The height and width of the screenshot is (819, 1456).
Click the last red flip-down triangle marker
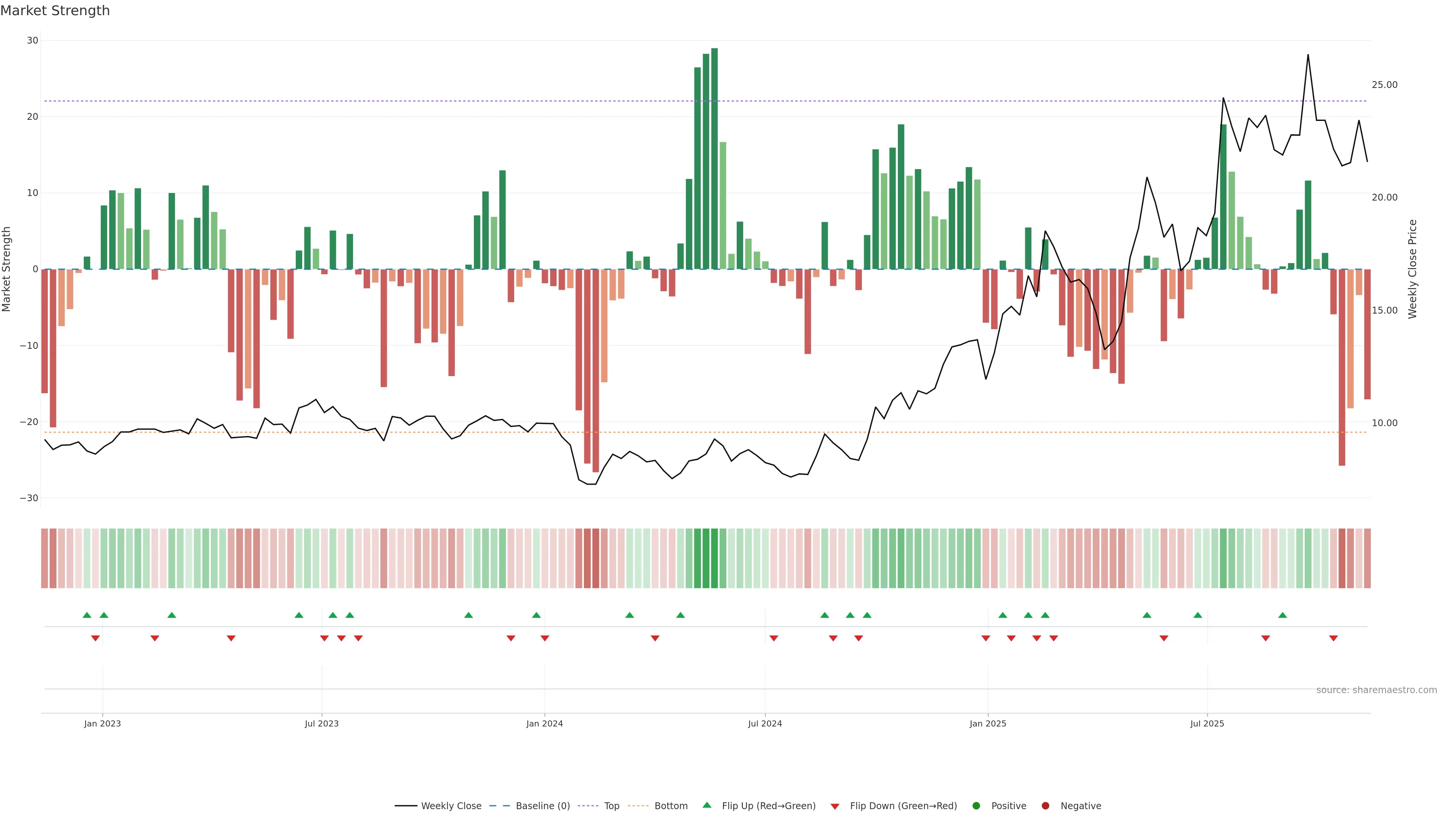coord(1334,638)
